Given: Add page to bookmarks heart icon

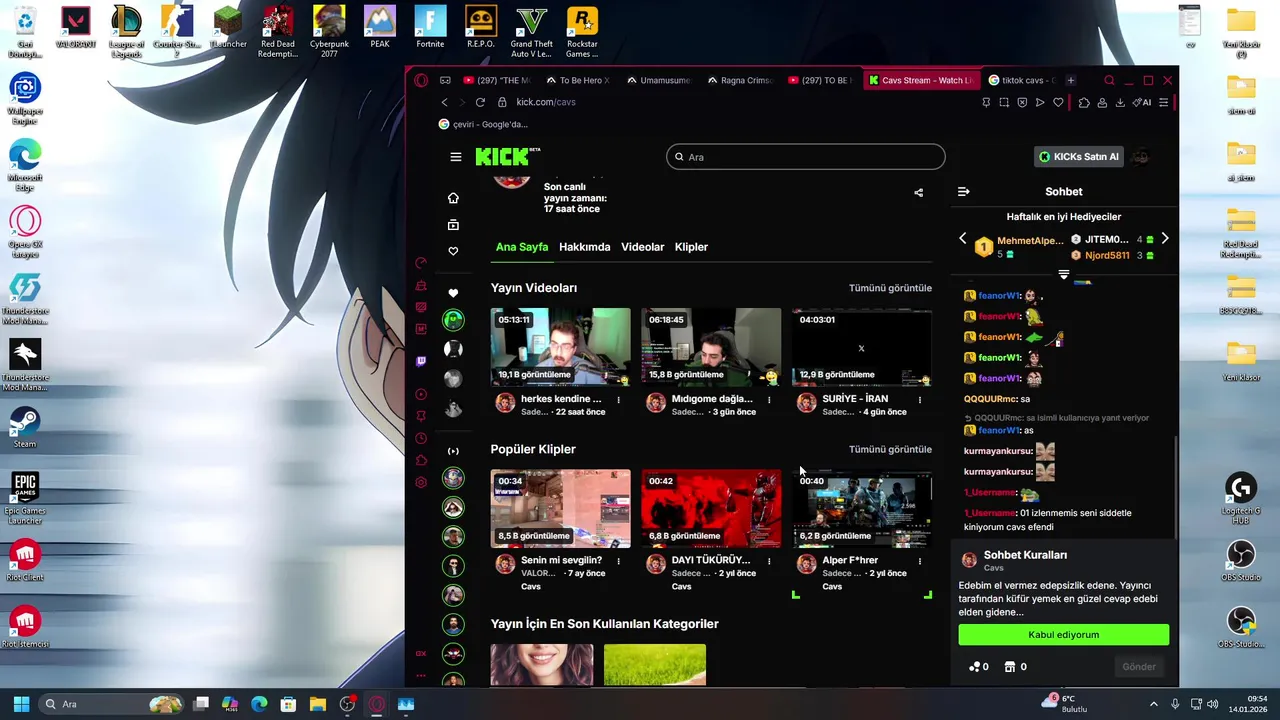Looking at the screenshot, I should coord(1058,102).
